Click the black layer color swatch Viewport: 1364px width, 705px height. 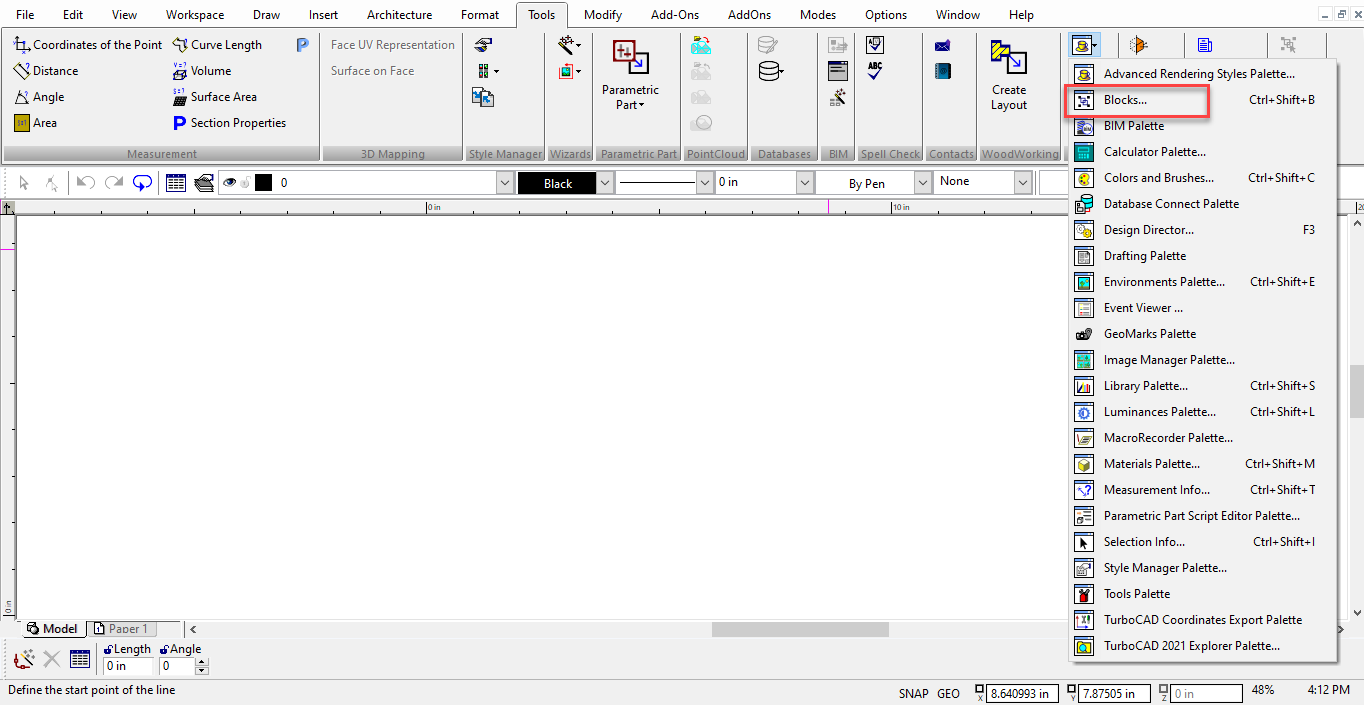pos(264,183)
